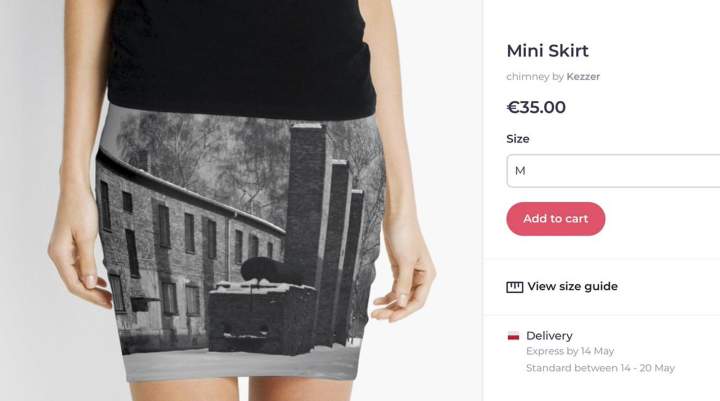
Task: Click the Delivery heading
Action: (549, 336)
